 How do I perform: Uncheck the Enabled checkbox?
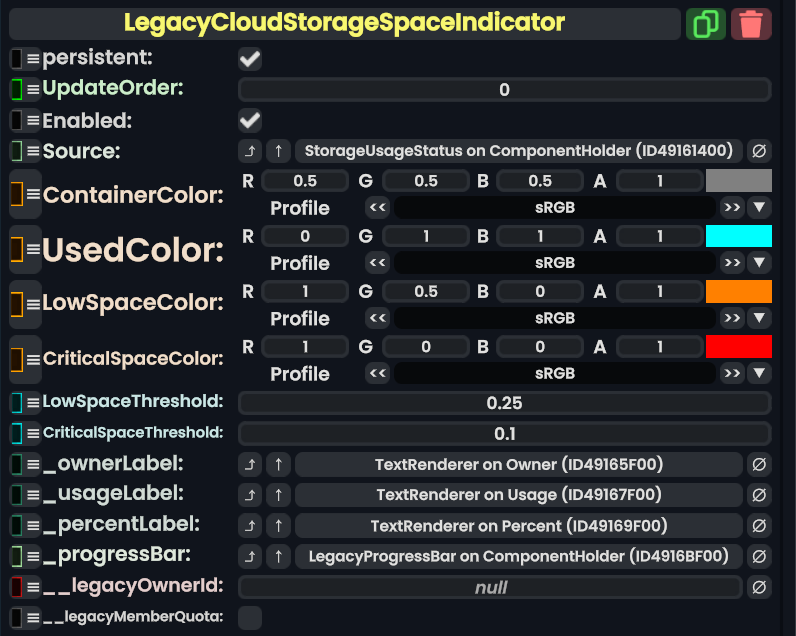pos(250,121)
